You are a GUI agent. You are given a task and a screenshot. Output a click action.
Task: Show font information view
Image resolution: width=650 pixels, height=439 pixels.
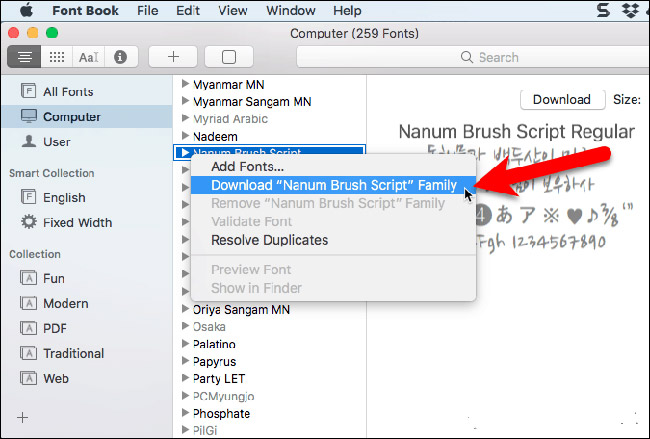coord(121,57)
